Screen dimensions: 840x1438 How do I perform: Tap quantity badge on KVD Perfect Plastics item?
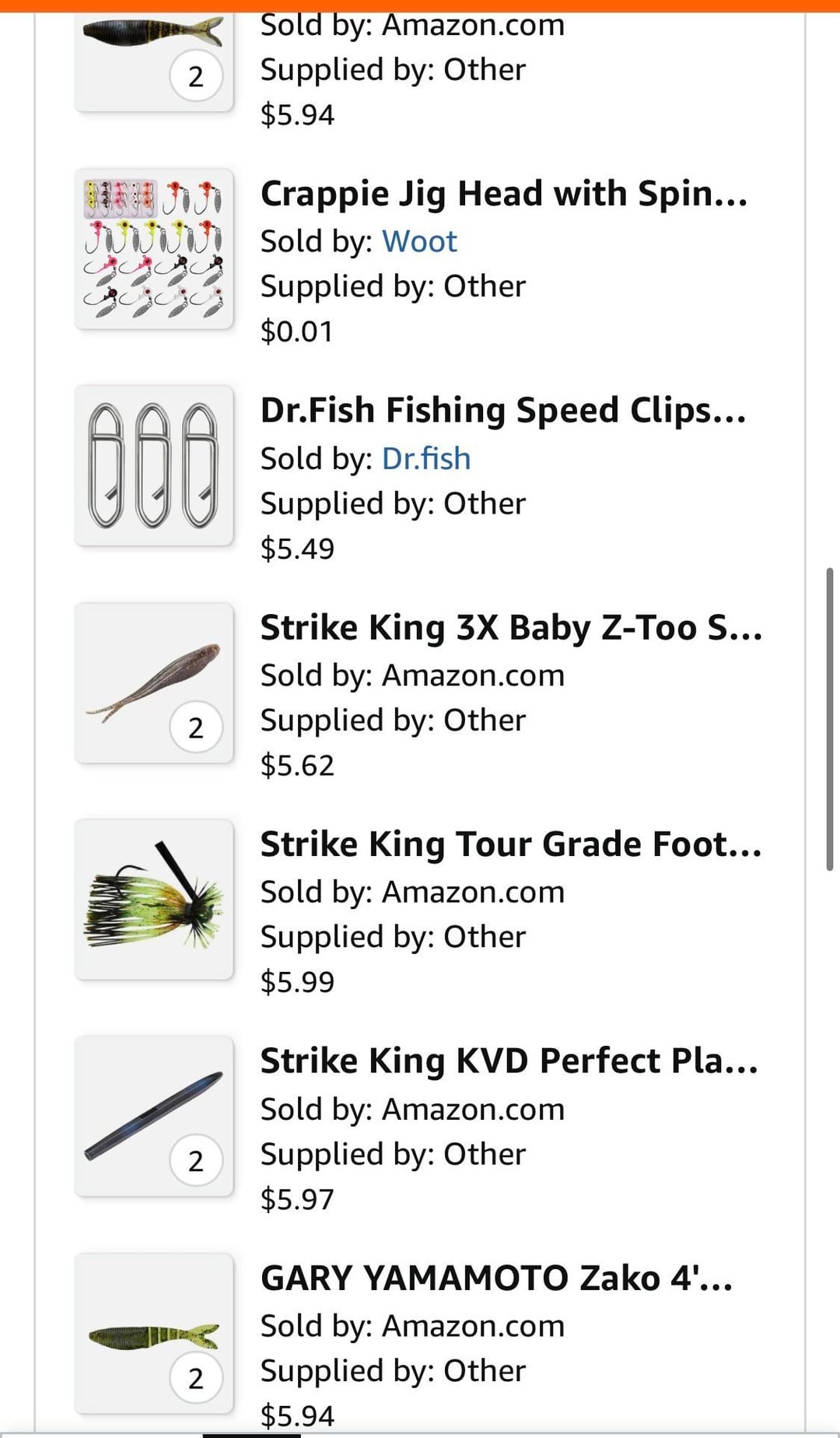click(196, 1161)
